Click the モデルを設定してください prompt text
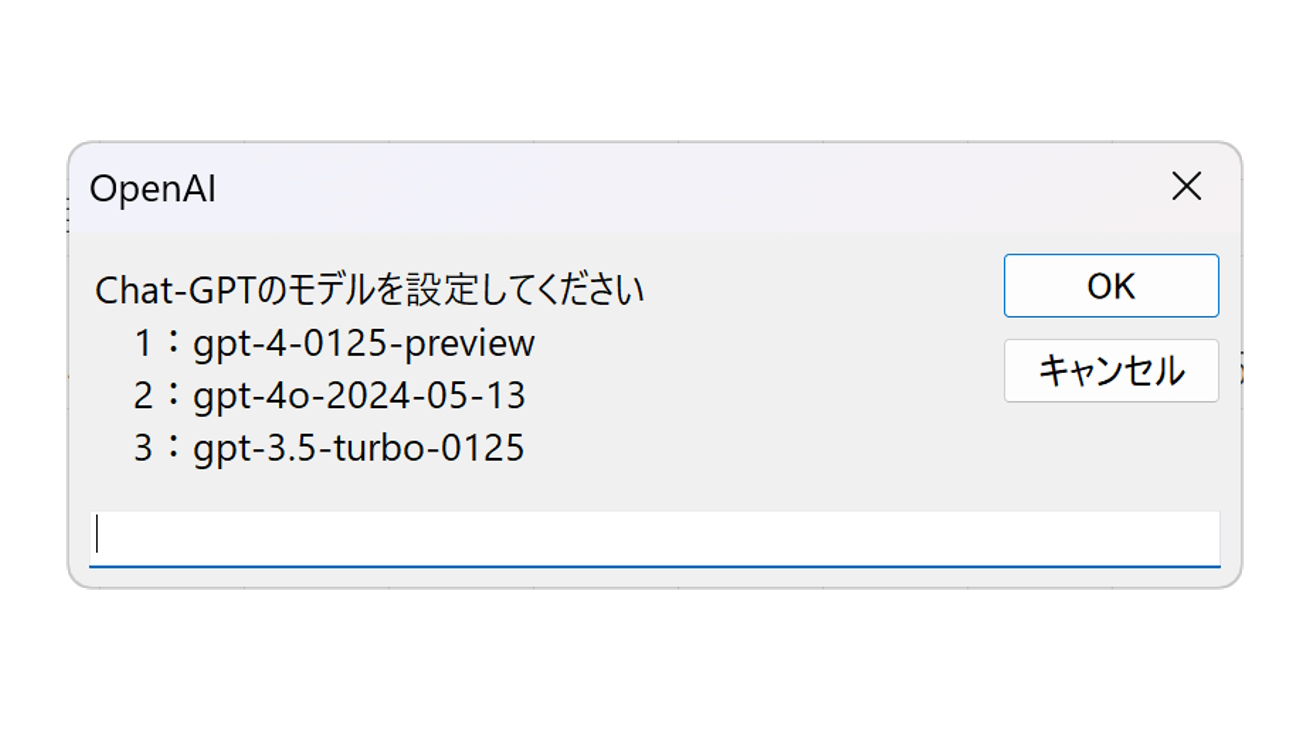This screenshot has height=730, width=1307. click(x=466, y=291)
